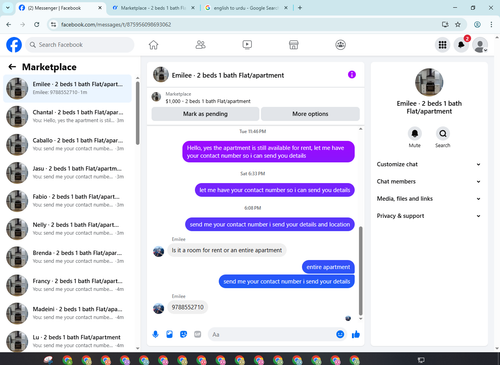Image resolution: width=500 pixels, height=365 pixels.
Task: Click the install app icon in address bar
Action: [445, 24]
